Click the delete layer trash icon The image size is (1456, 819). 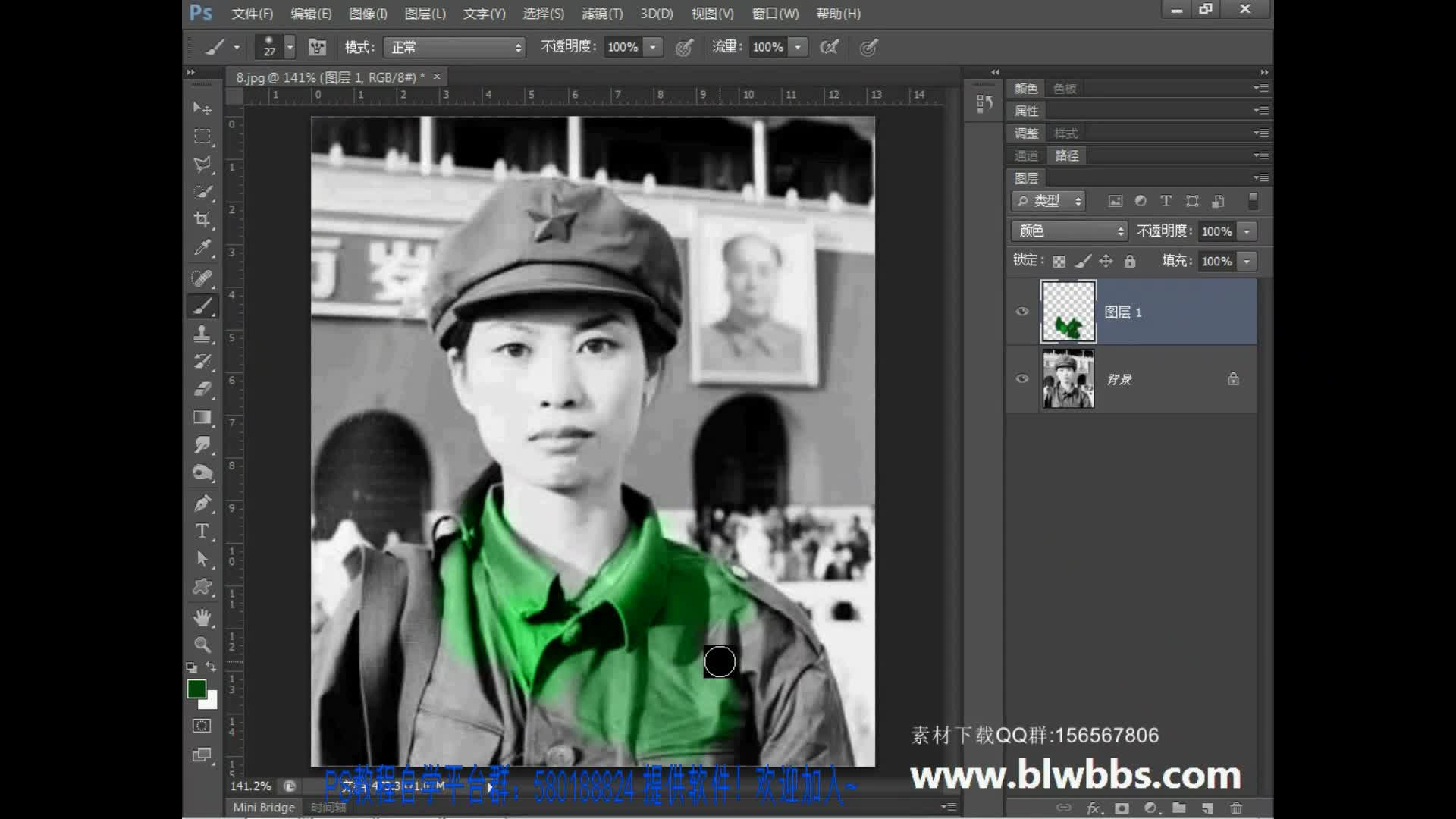(x=1236, y=808)
